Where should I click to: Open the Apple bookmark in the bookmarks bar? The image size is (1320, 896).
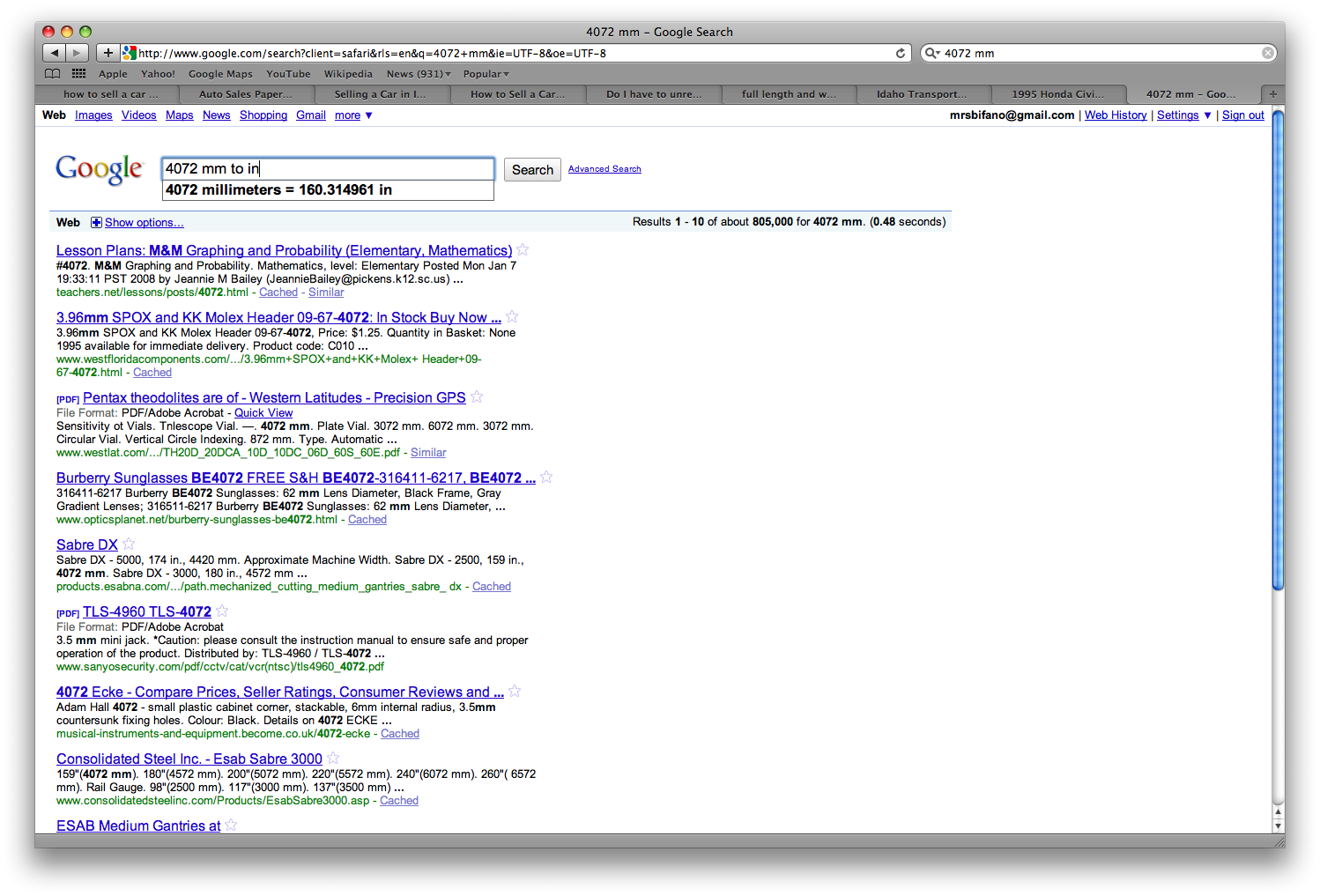coord(113,74)
